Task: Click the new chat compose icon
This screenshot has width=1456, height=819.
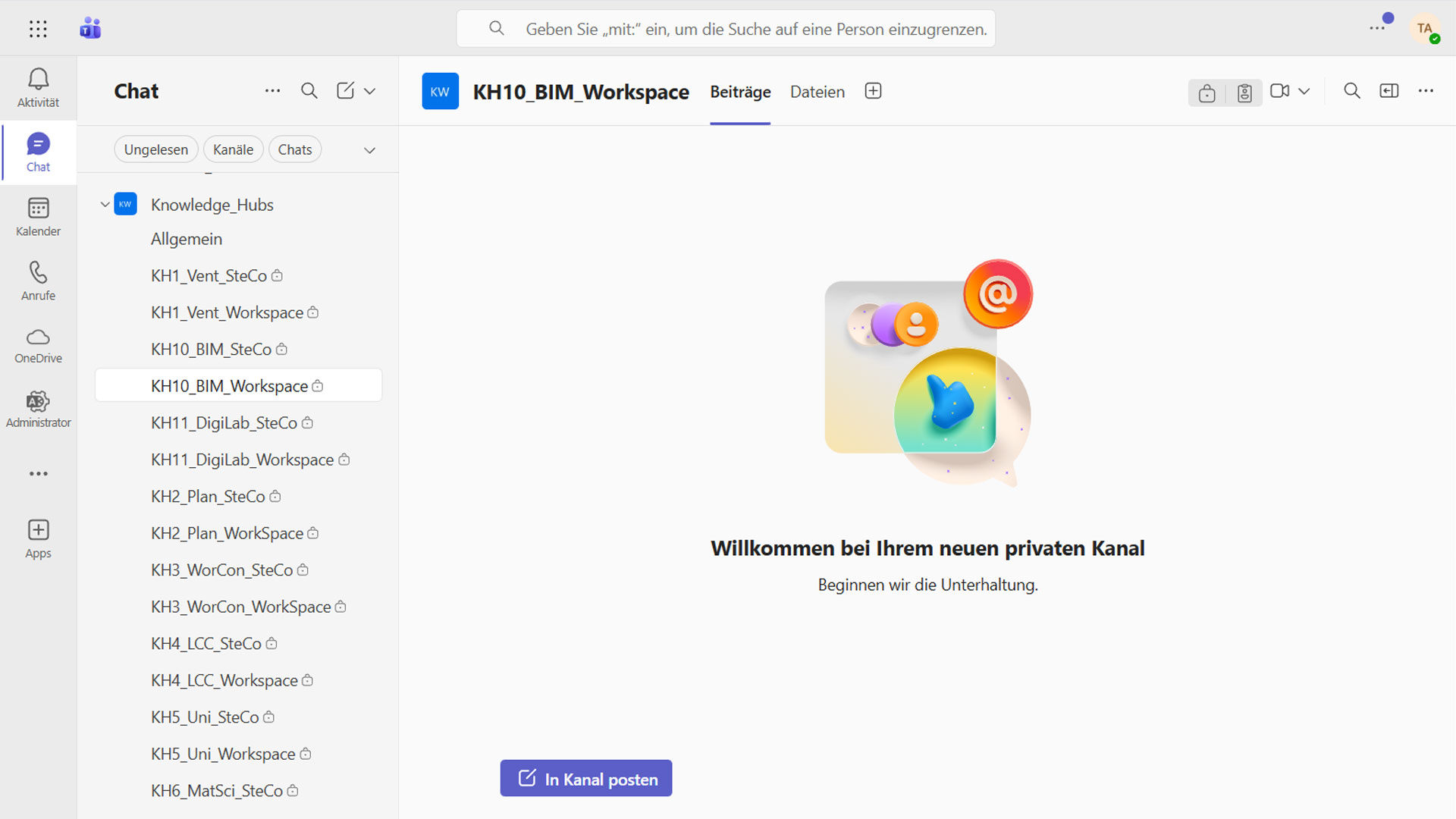Action: pyautogui.click(x=345, y=91)
